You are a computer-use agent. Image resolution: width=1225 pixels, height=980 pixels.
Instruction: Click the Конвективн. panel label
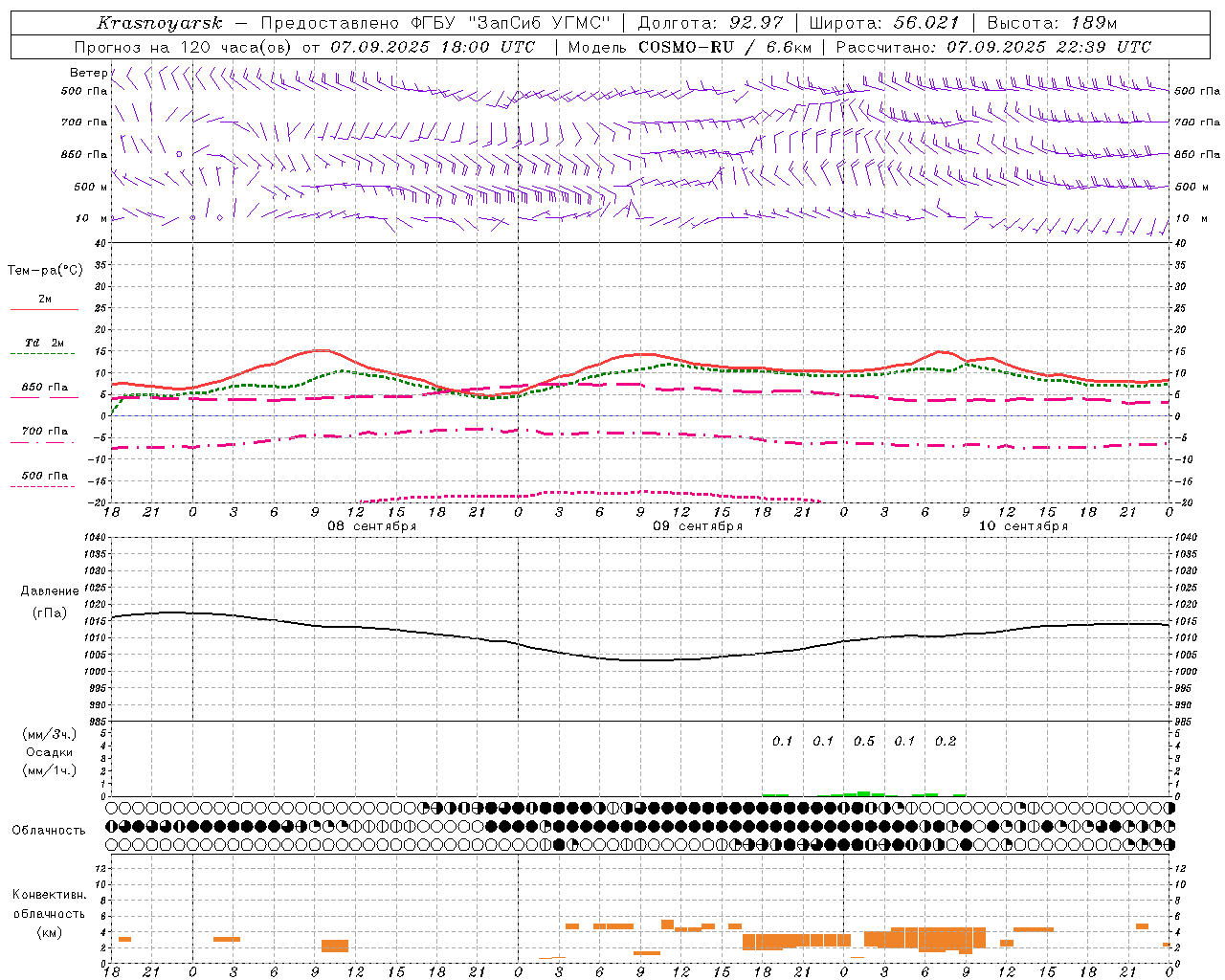point(50,895)
